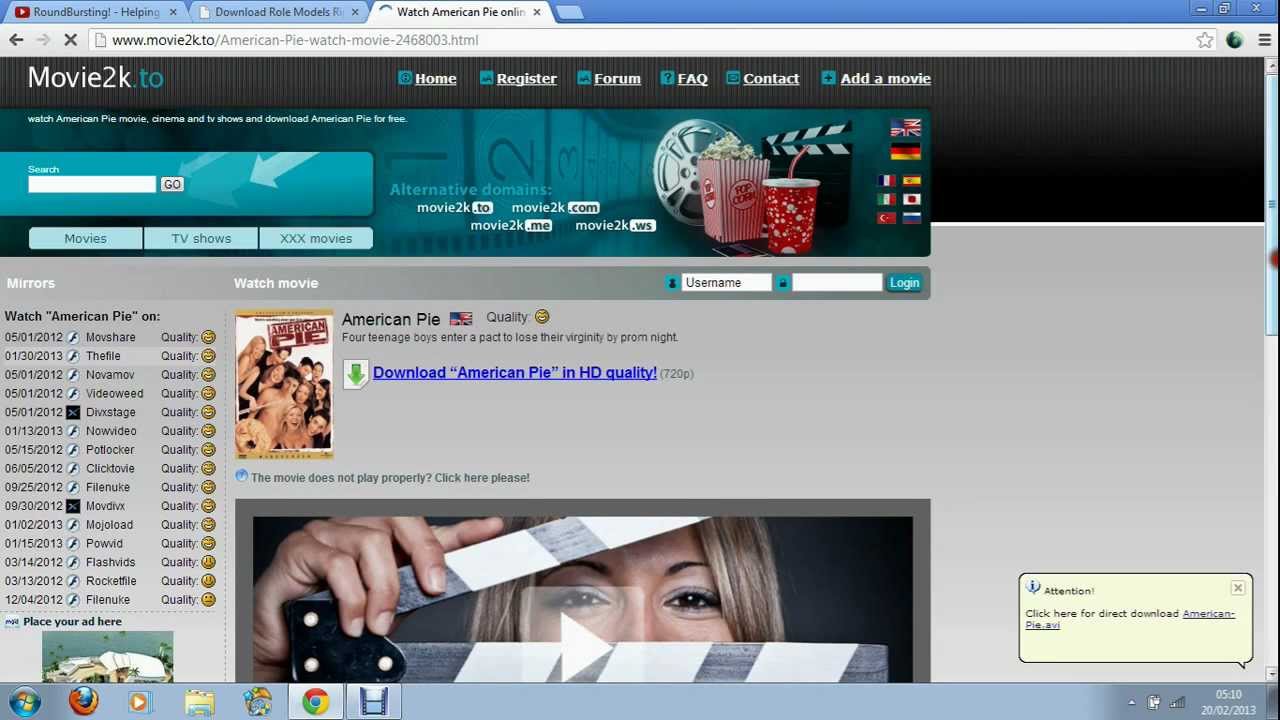Go to the Forum link
Viewport: 1280px width, 720px height.
pos(617,78)
